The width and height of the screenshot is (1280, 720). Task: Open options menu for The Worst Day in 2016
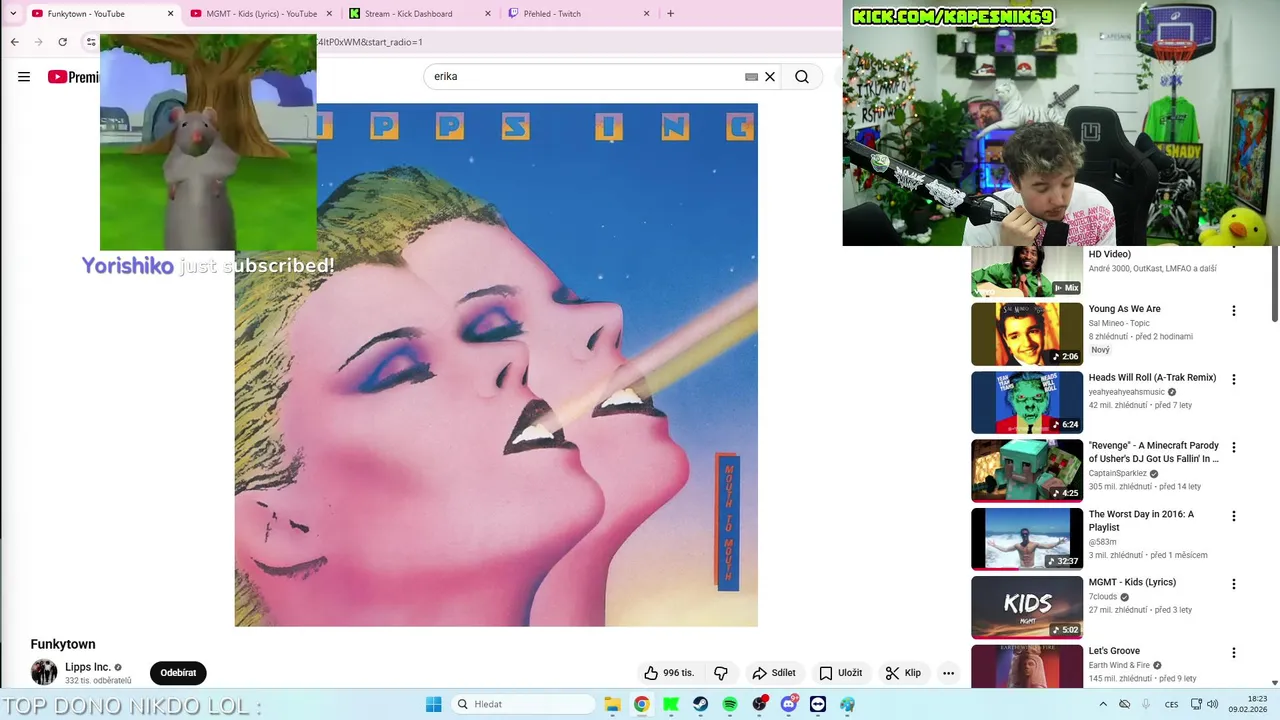pyautogui.click(x=1233, y=516)
